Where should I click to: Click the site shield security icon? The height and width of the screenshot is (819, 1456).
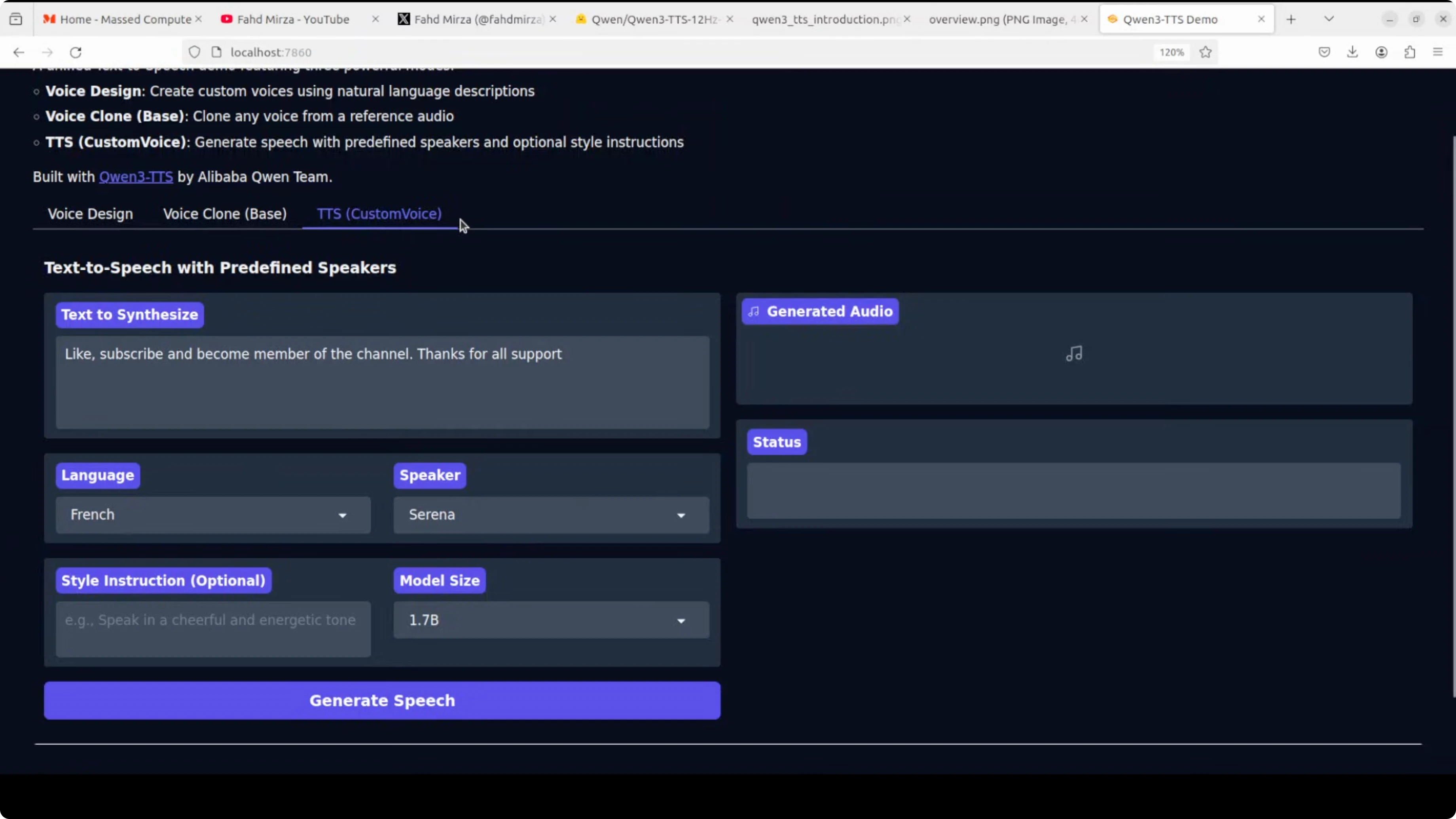(x=194, y=53)
